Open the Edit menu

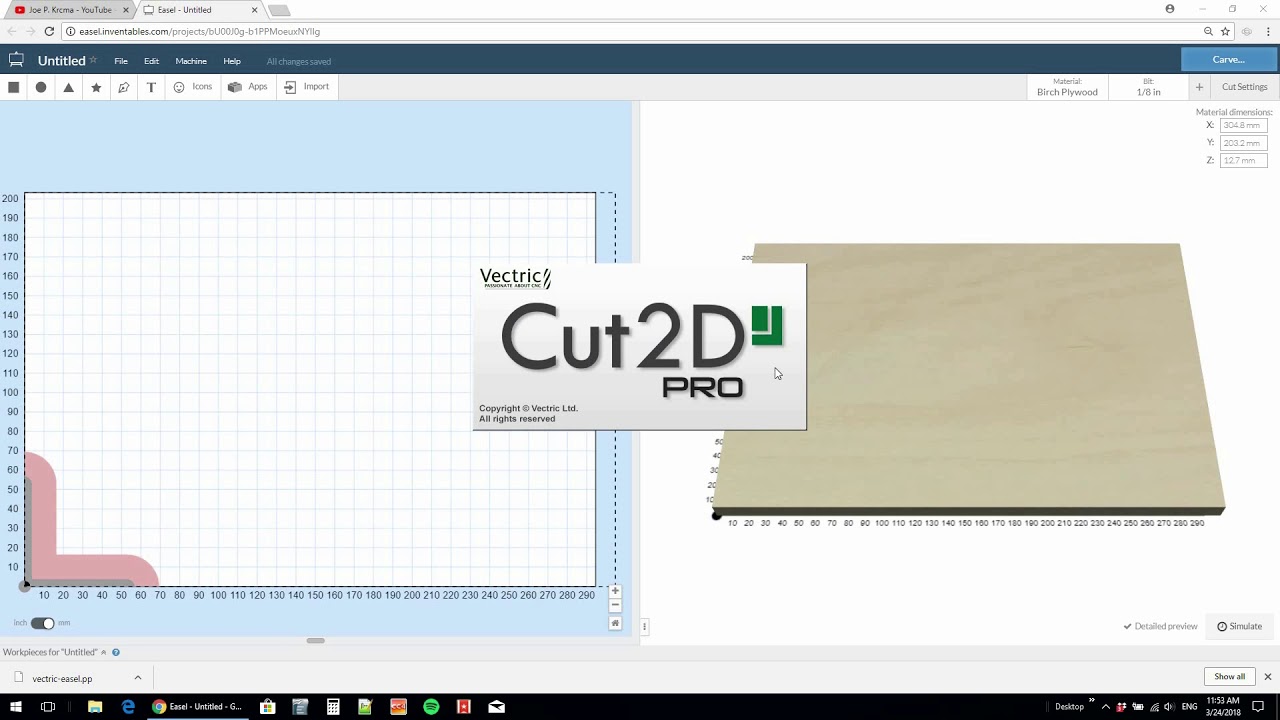coord(151,61)
